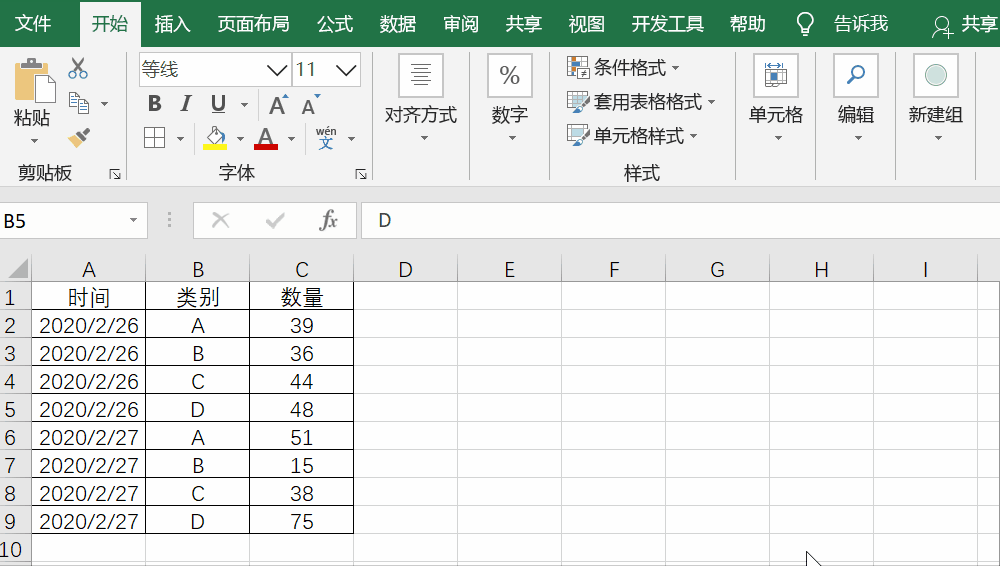Open the Number (数字) percent group

pyautogui.click(x=510, y=99)
